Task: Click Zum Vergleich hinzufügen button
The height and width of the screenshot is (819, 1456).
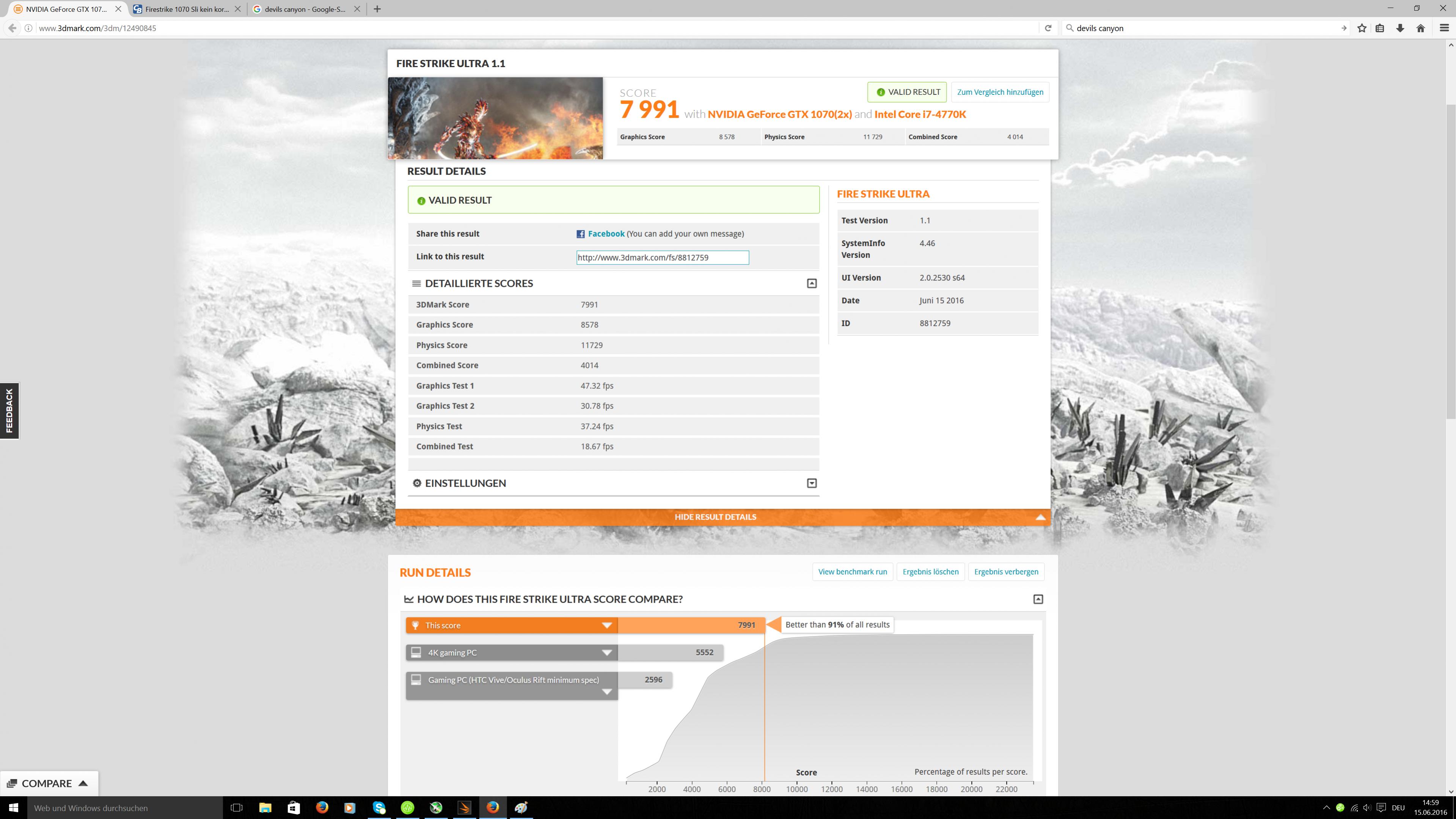Action: coord(1000,92)
